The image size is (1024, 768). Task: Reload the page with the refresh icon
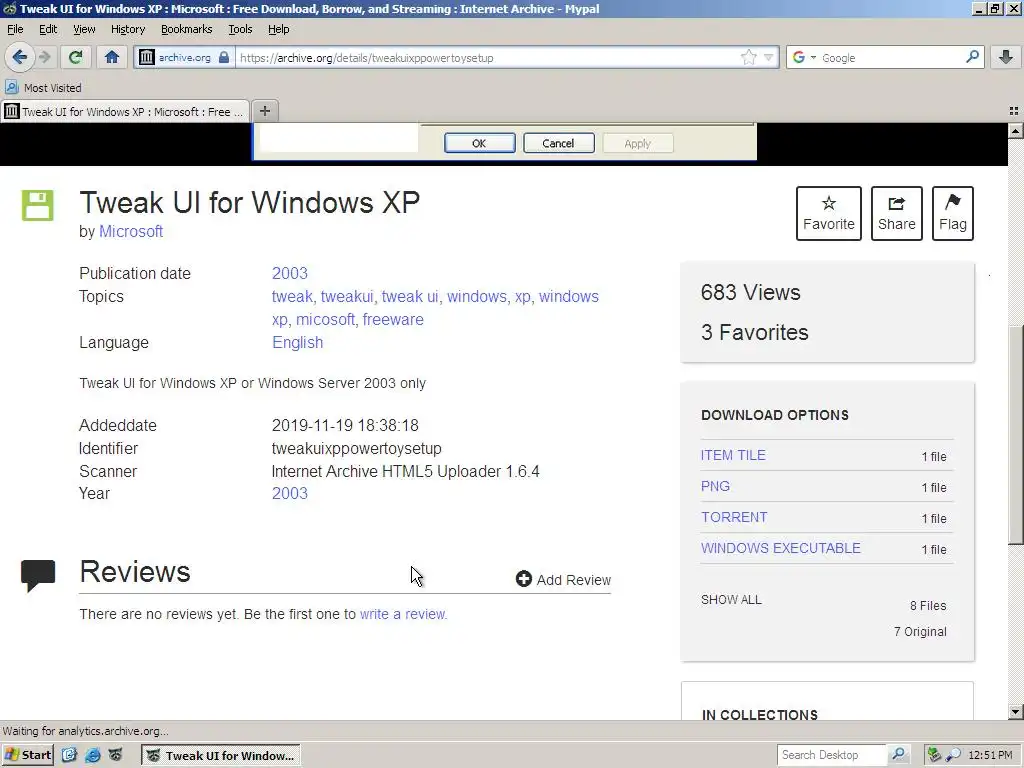(x=75, y=57)
